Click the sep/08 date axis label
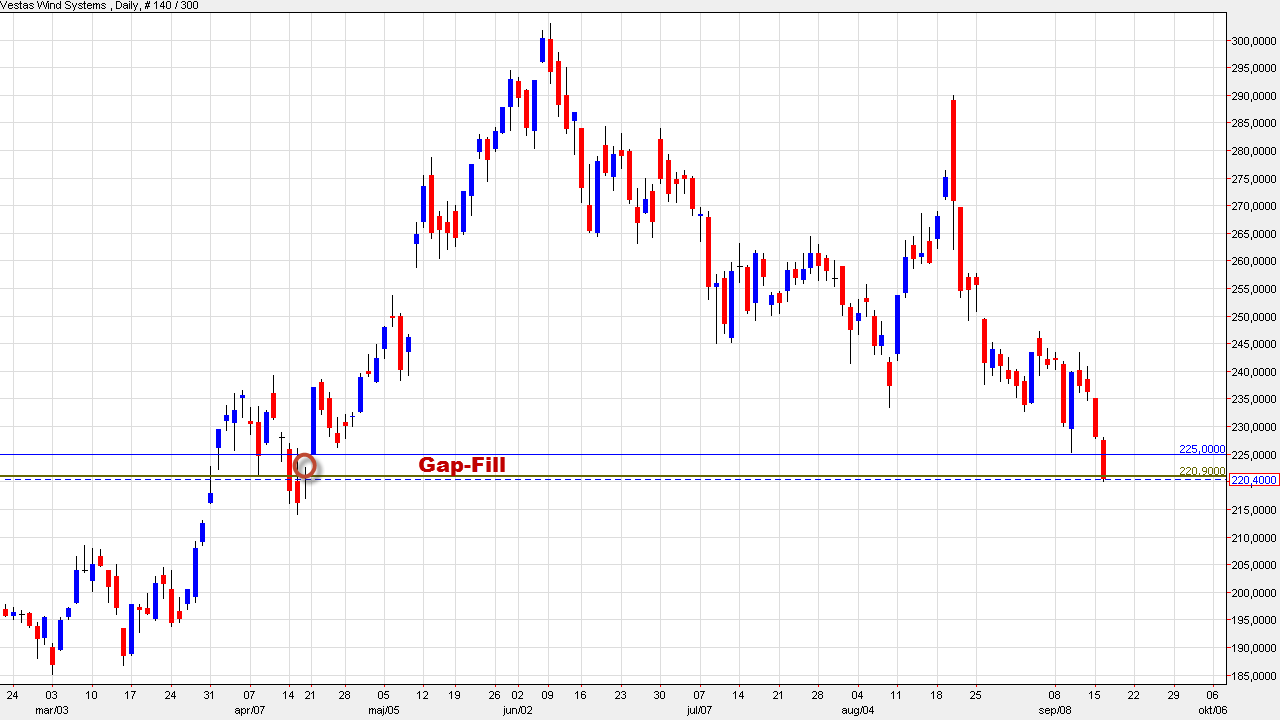The height and width of the screenshot is (720, 1280). point(1055,710)
